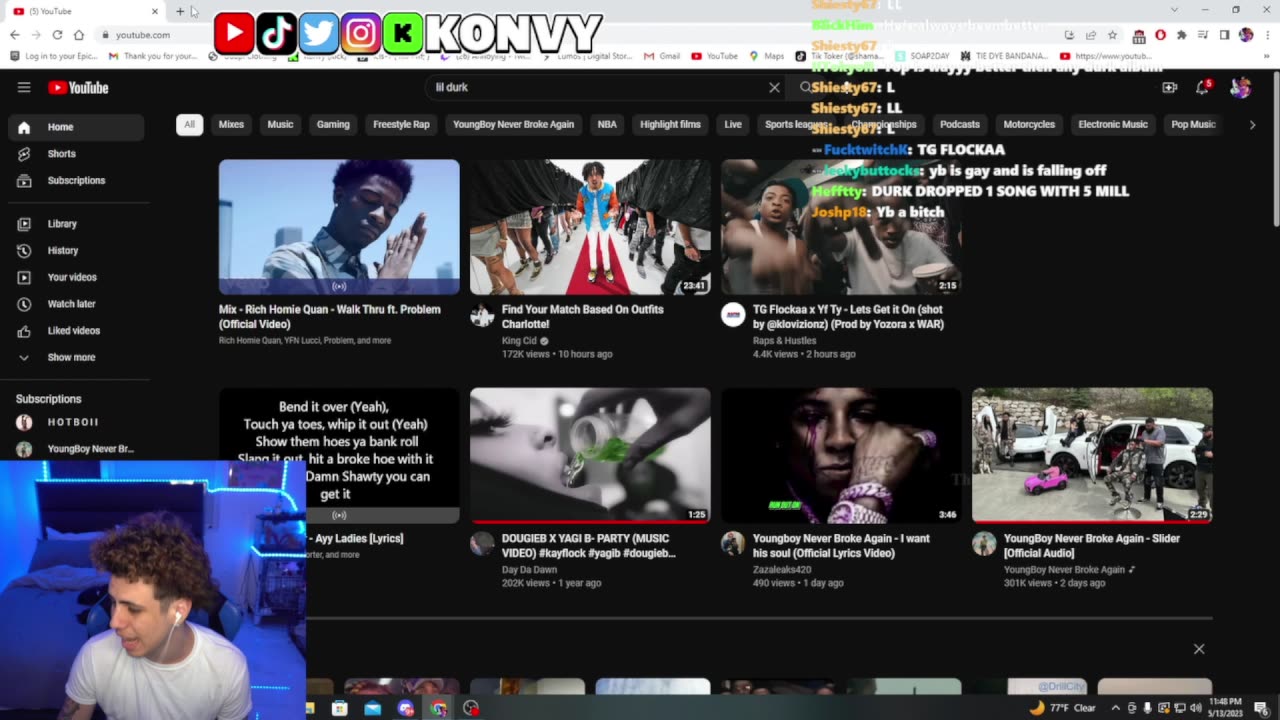Select the Motorcycles filter chip
1280x720 pixels.
(1029, 124)
